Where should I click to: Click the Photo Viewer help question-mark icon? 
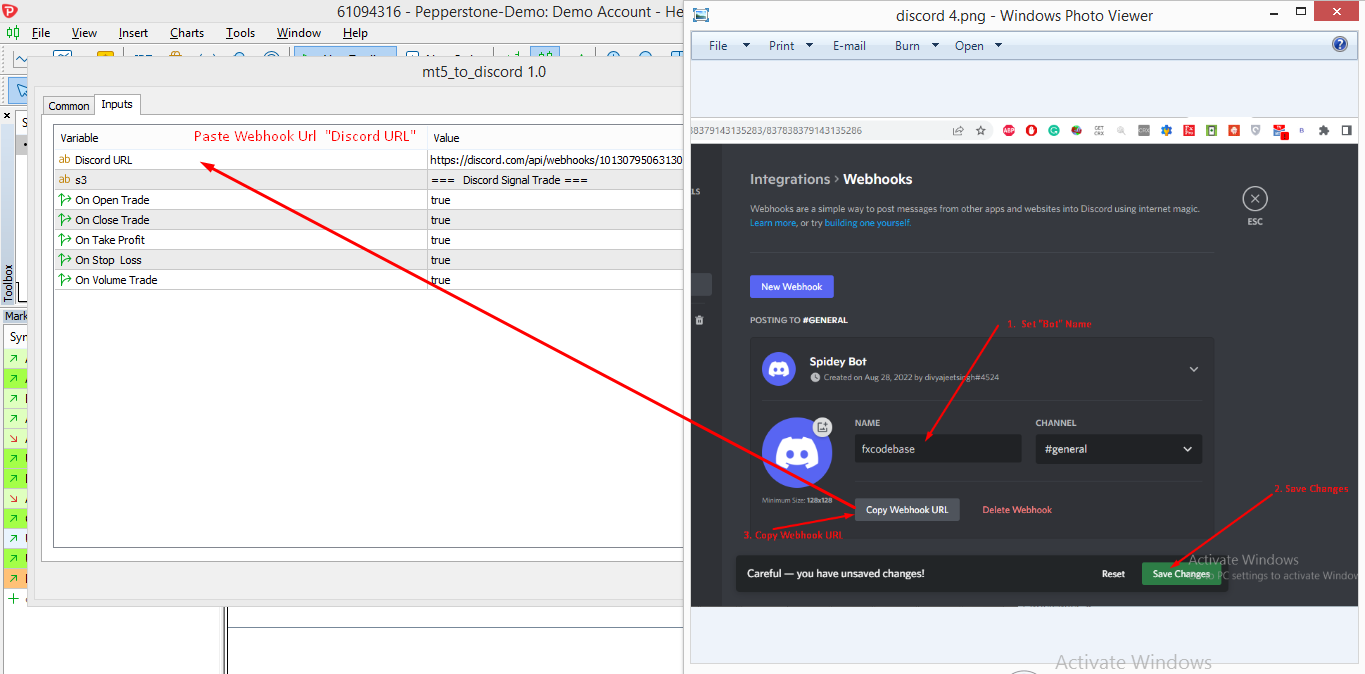point(1340,45)
